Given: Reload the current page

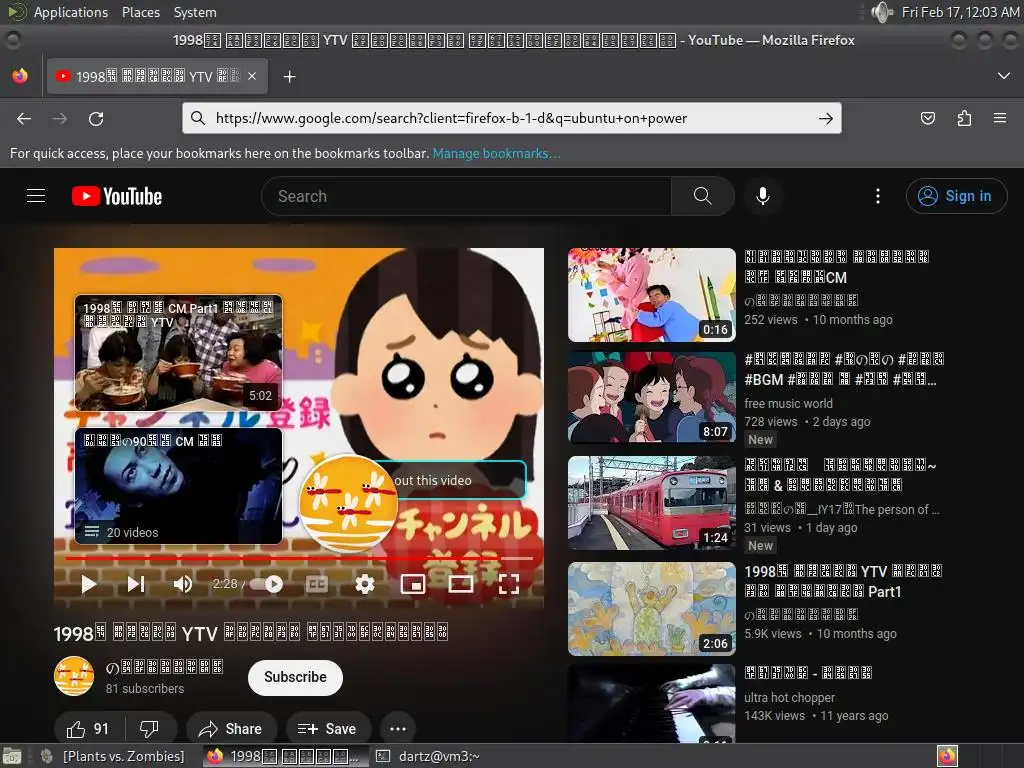Looking at the screenshot, I should (96, 119).
